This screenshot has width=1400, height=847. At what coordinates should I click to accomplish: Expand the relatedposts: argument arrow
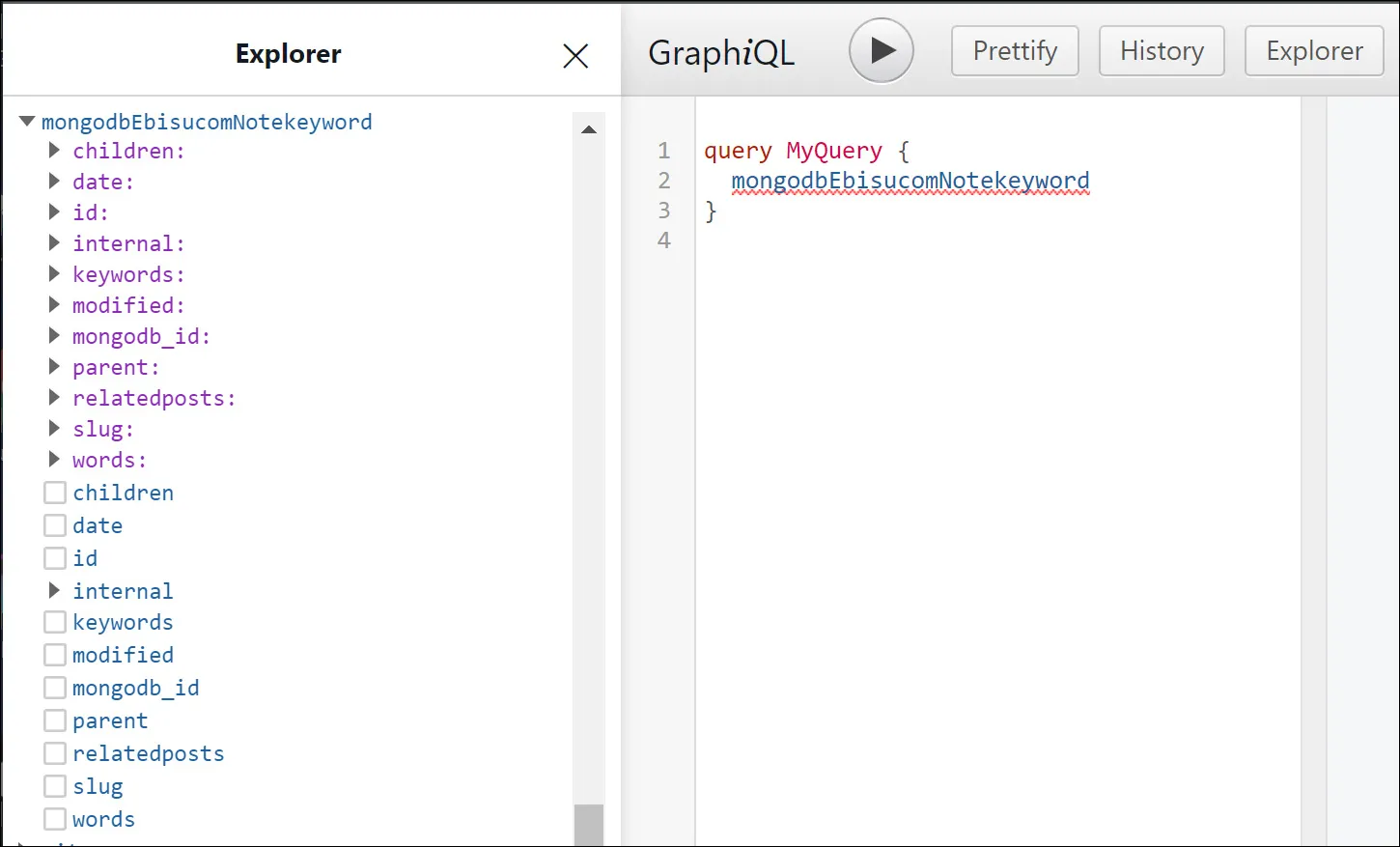(x=55, y=398)
